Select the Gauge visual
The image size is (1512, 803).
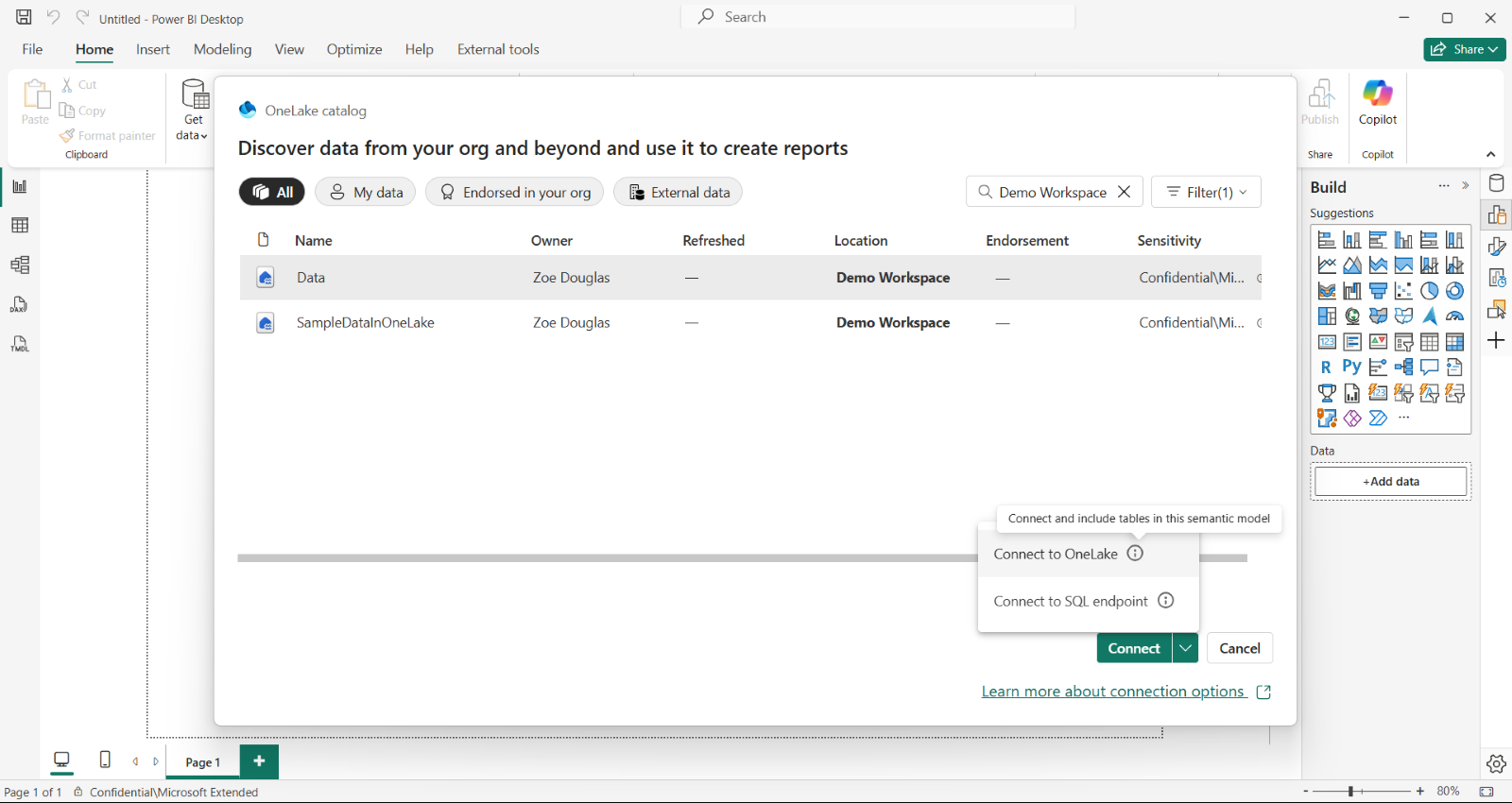[1455, 316]
